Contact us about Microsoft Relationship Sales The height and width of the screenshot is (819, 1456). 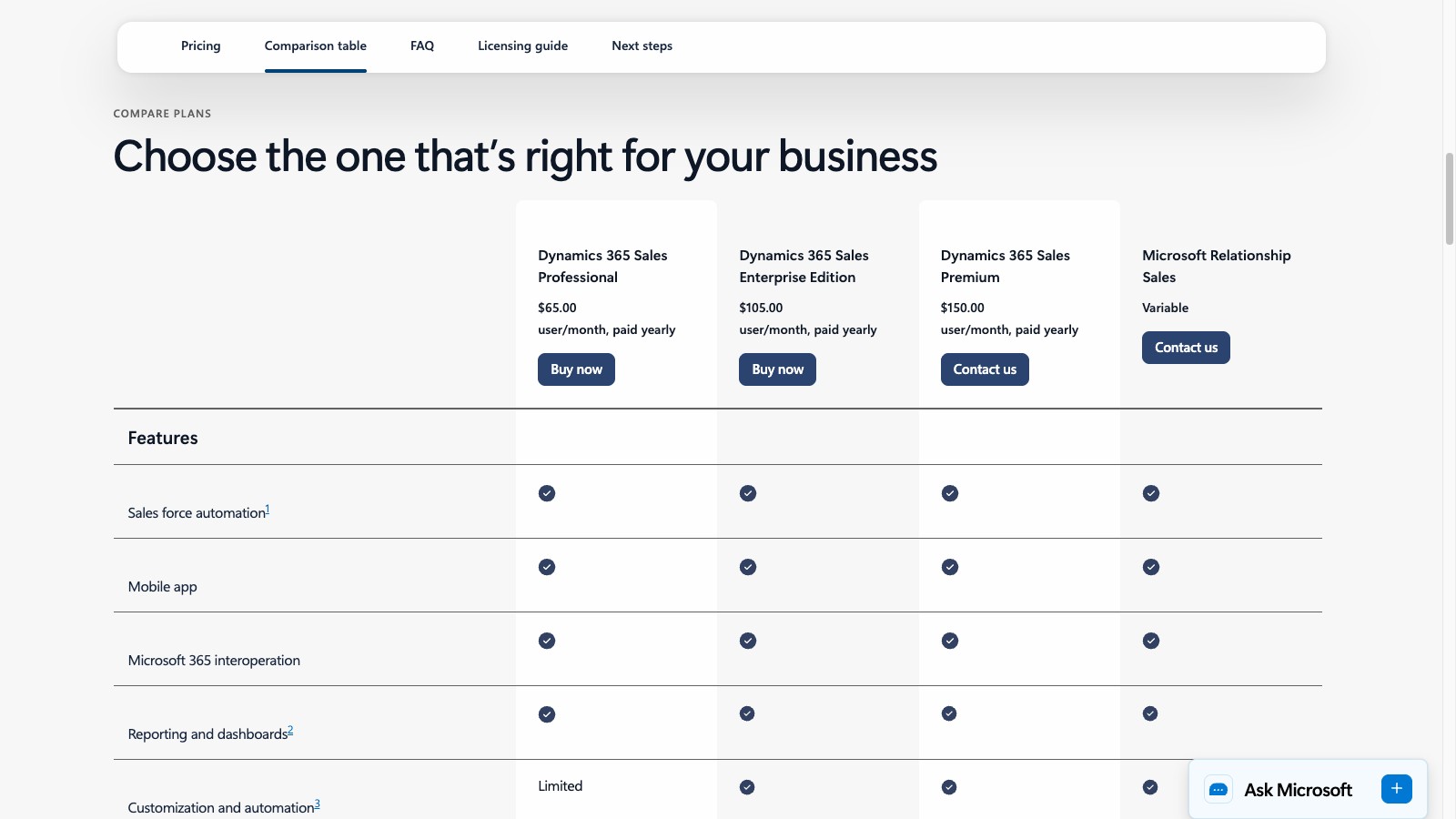click(x=1186, y=348)
